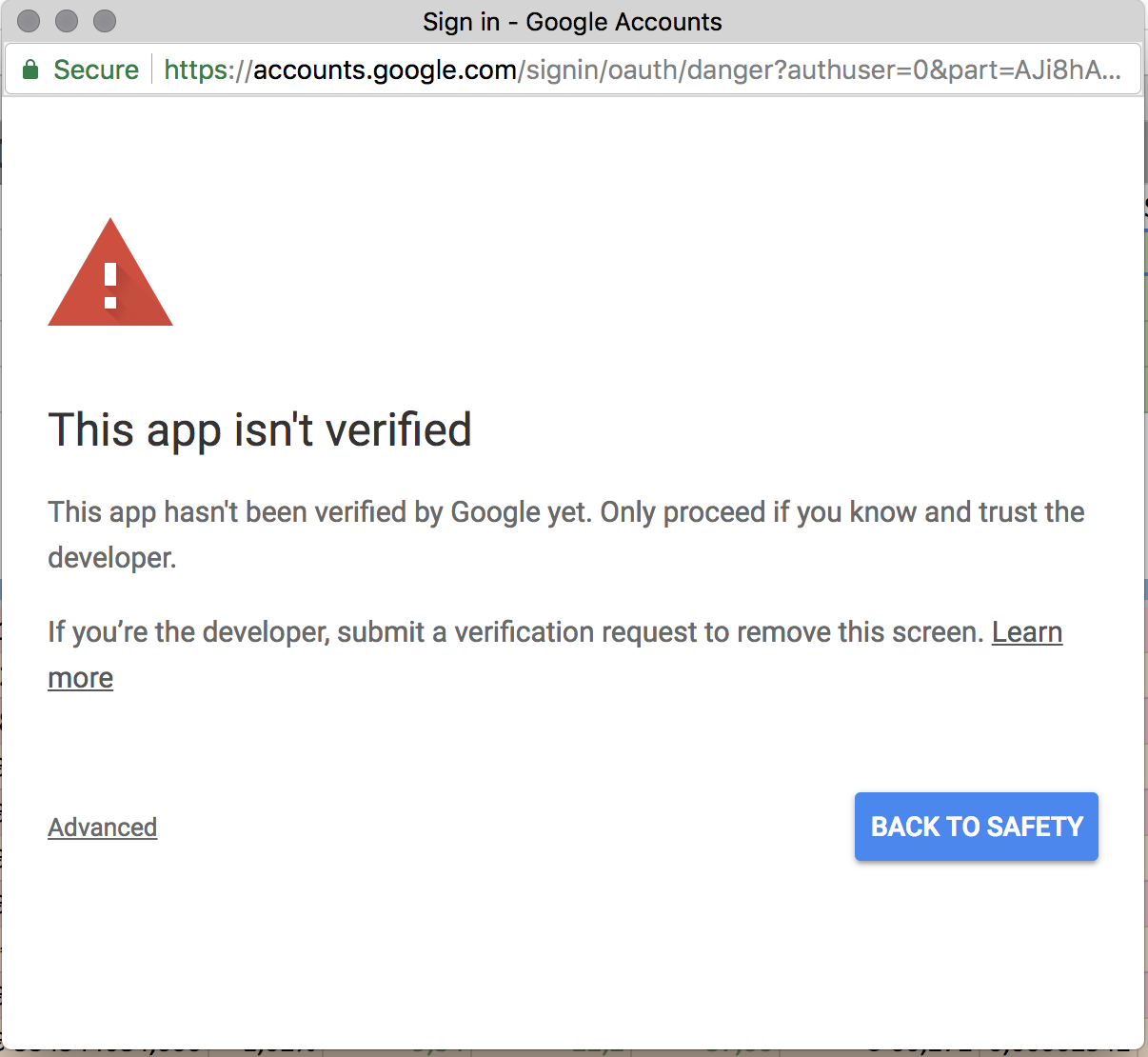Viewport: 1148px width, 1057px height.
Task: Click the "Secure" label in address bar
Action: (x=96, y=70)
